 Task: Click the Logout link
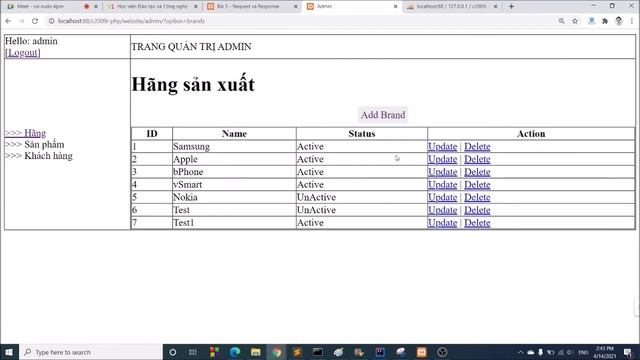point(22,53)
